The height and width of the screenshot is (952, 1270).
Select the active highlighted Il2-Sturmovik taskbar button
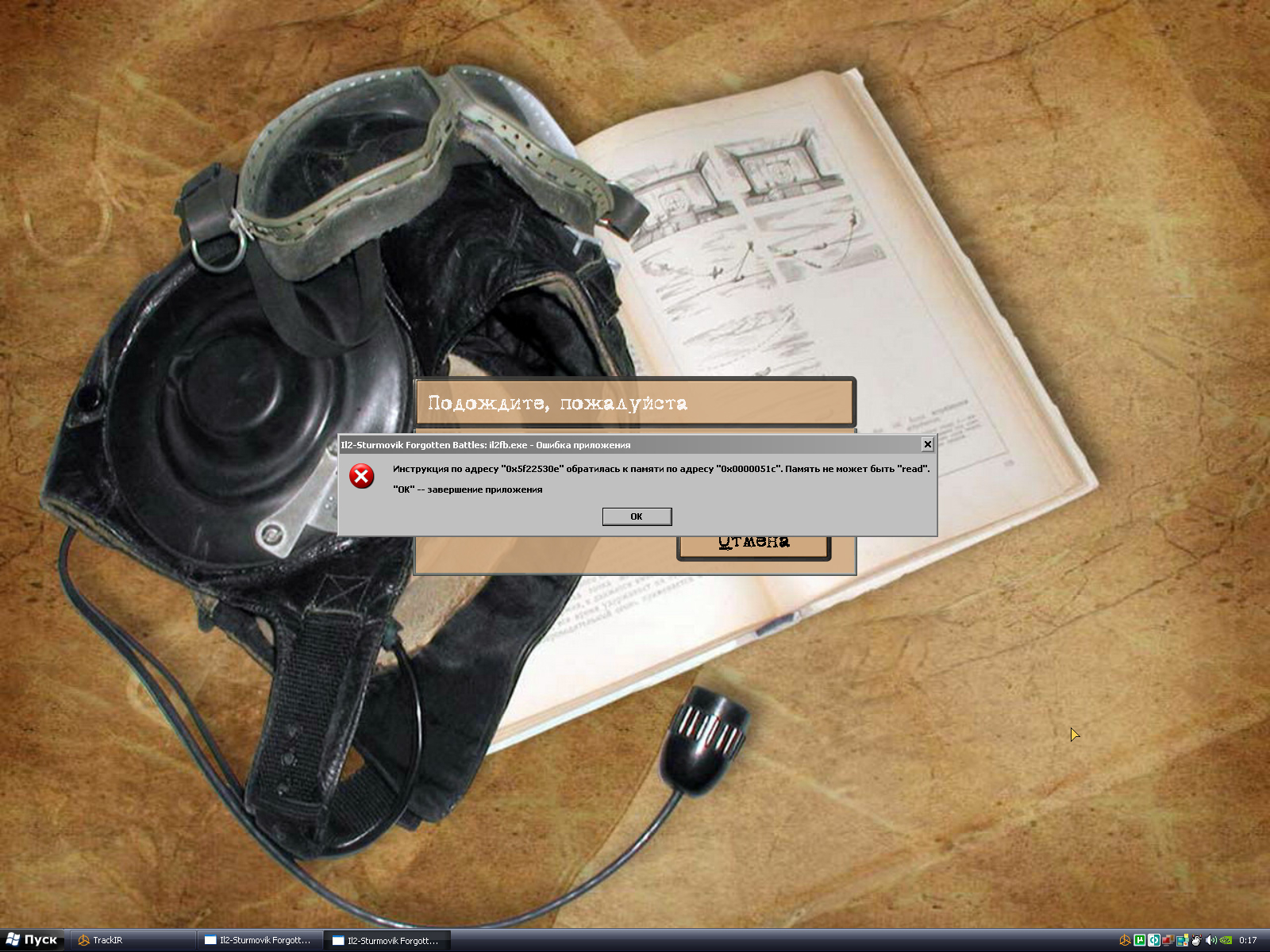[x=387, y=940]
